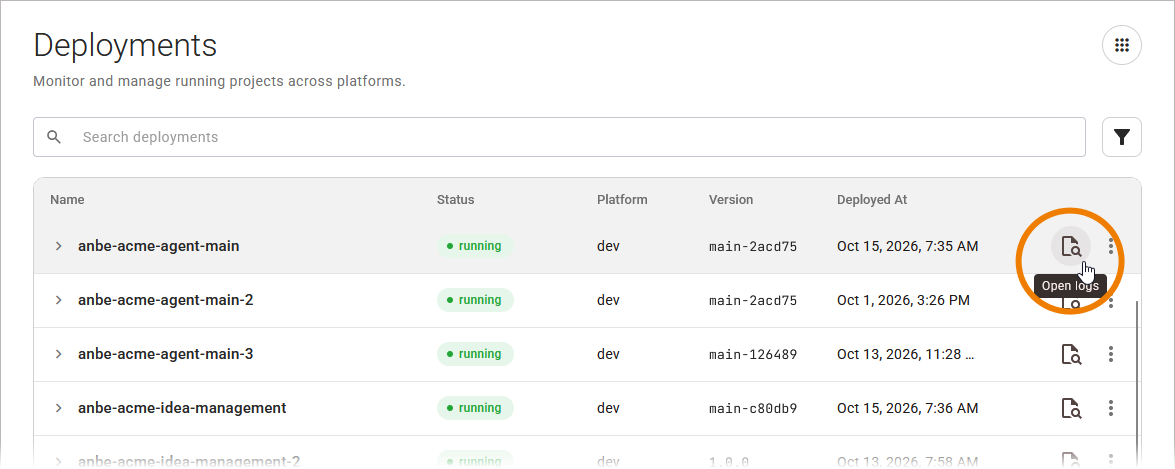
Task: Sort by the Name column header
Action: pos(67,199)
